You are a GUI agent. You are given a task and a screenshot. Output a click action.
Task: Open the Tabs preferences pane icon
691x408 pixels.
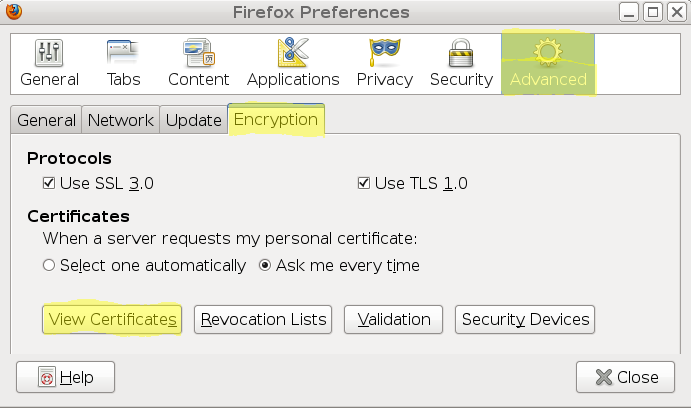[123, 52]
